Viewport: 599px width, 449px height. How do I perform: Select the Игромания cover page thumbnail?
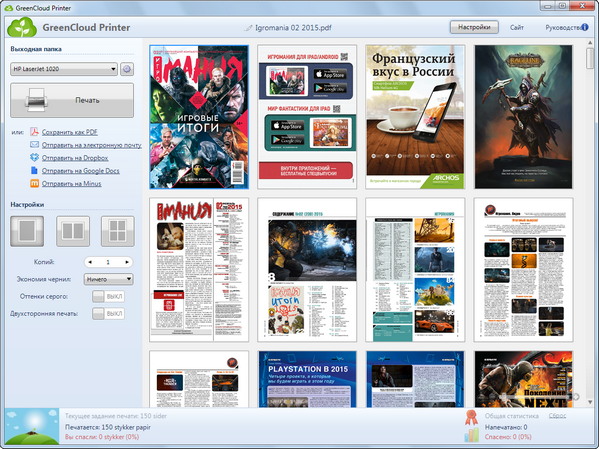click(199, 117)
